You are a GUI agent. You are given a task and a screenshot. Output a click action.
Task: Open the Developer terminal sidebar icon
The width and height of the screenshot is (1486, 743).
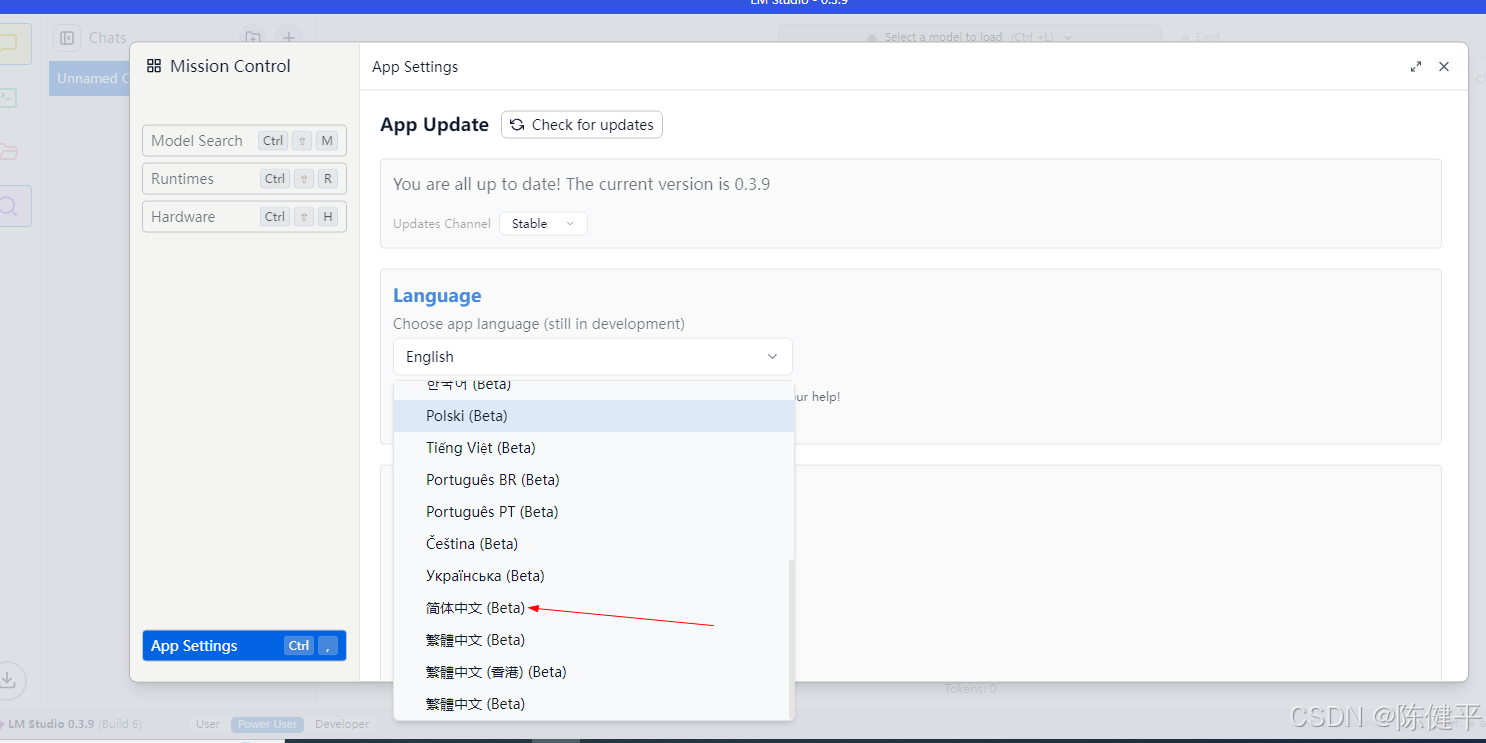tap(8, 97)
